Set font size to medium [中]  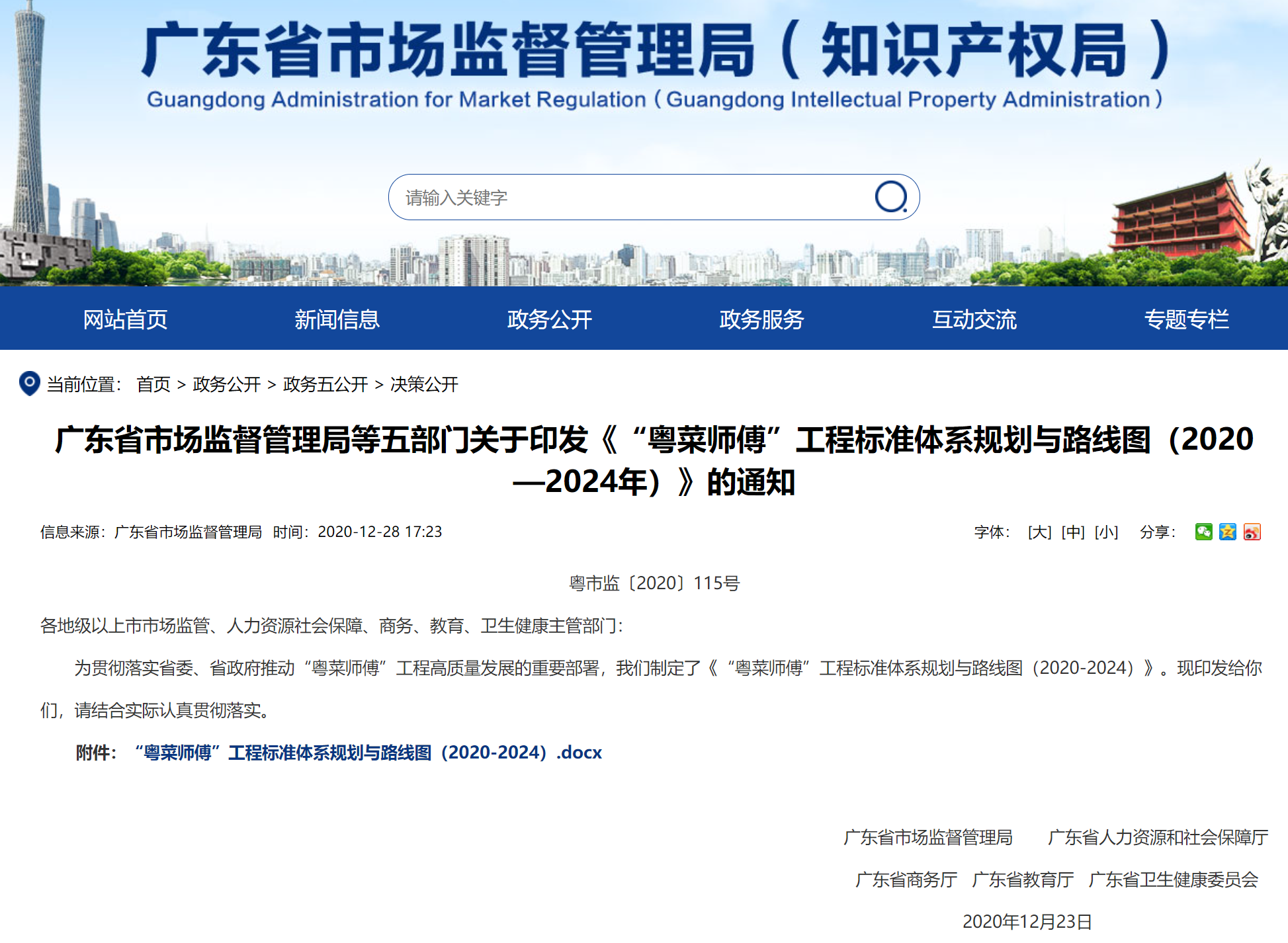coord(1073,532)
